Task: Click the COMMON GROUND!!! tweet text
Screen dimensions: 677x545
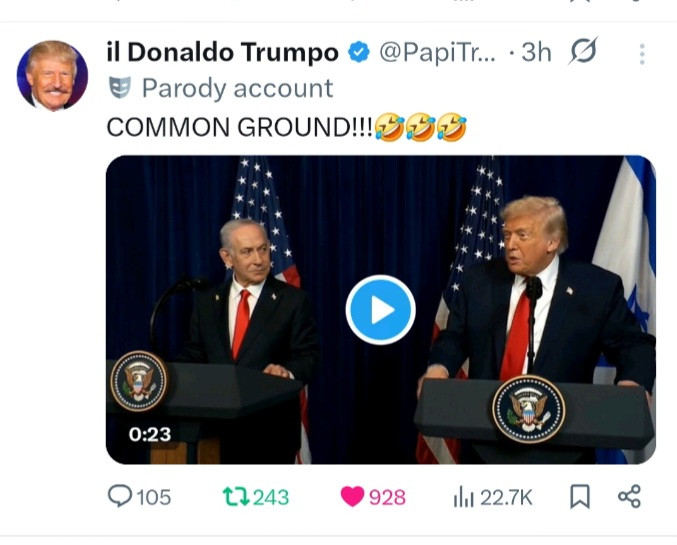Action: 240,128
